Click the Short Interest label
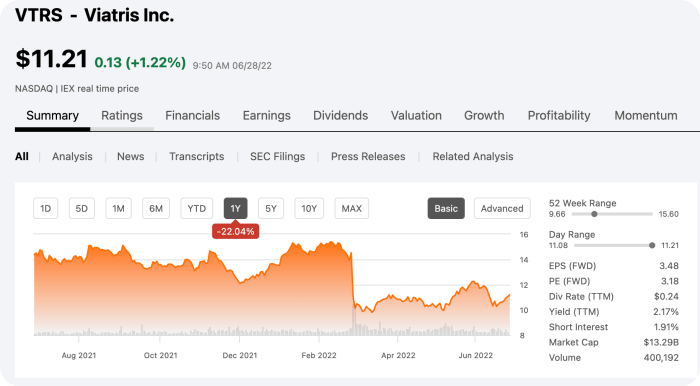Screen dimensions: 700x386 (578, 327)
